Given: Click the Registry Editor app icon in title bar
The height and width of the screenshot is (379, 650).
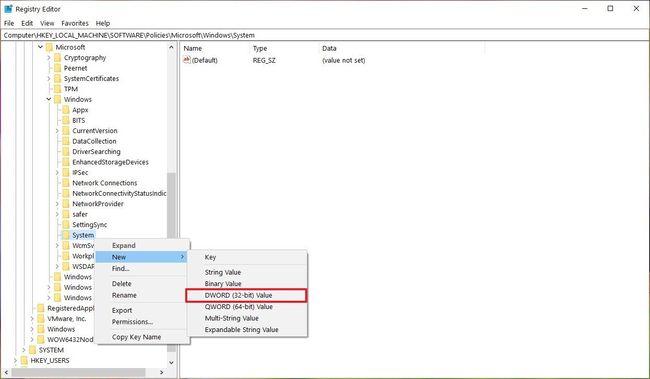Looking at the screenshot, I should click(8, 9).
